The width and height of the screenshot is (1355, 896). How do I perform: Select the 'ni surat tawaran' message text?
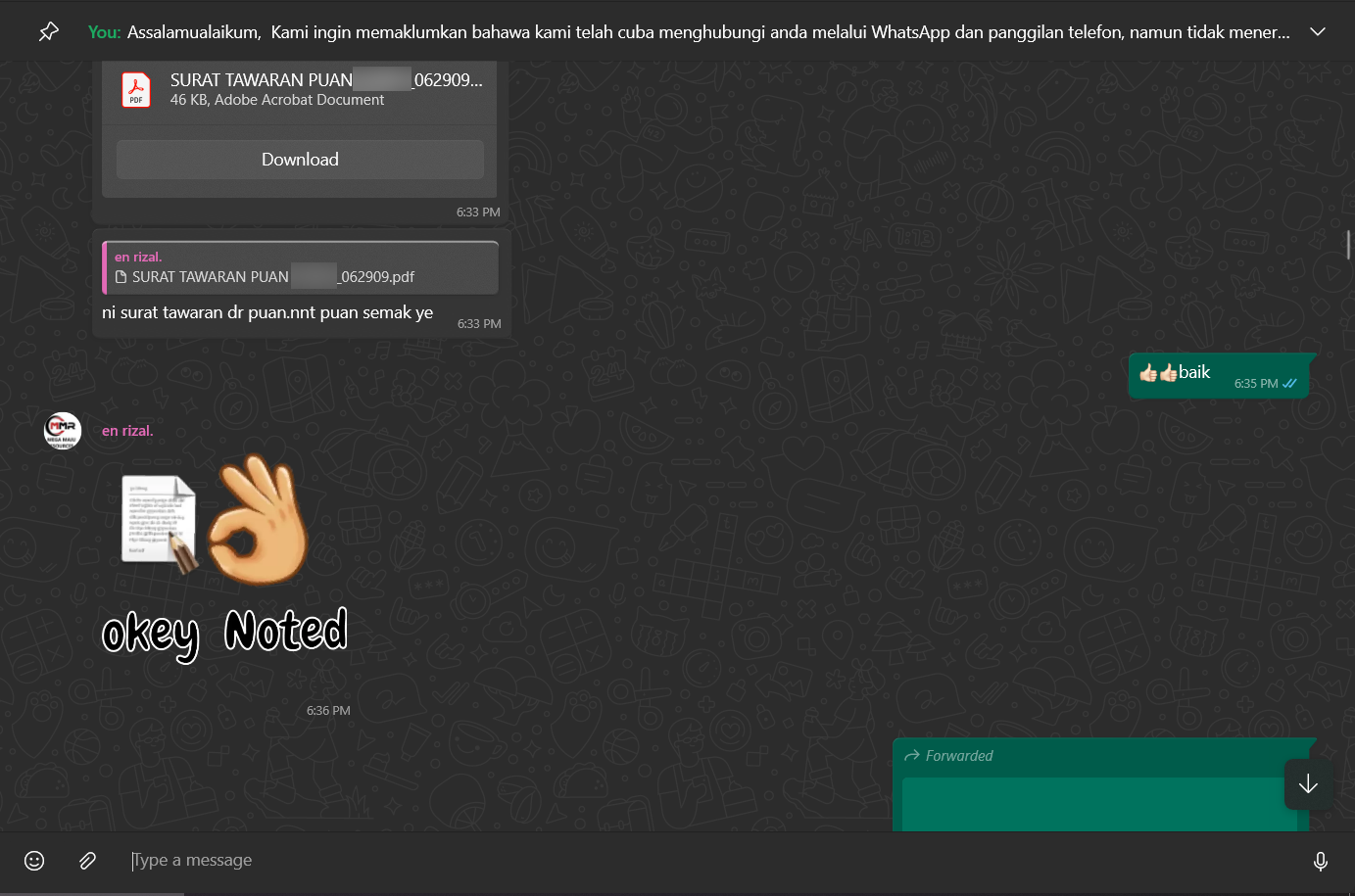(x=267, y=313)
